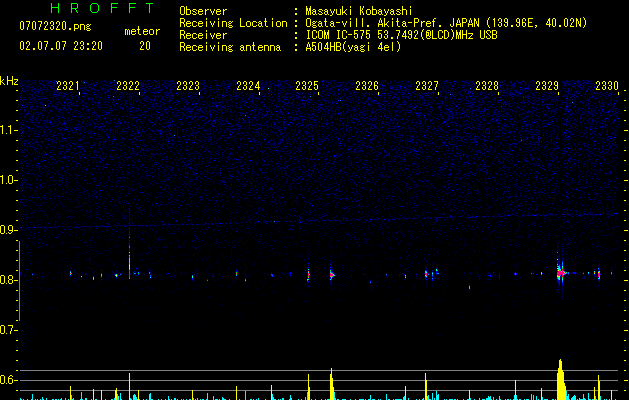The height and width of the screenshot is (400, 629).
Task: Click the 1.1 frequency axis label
Action: click(x=8, y=130)
